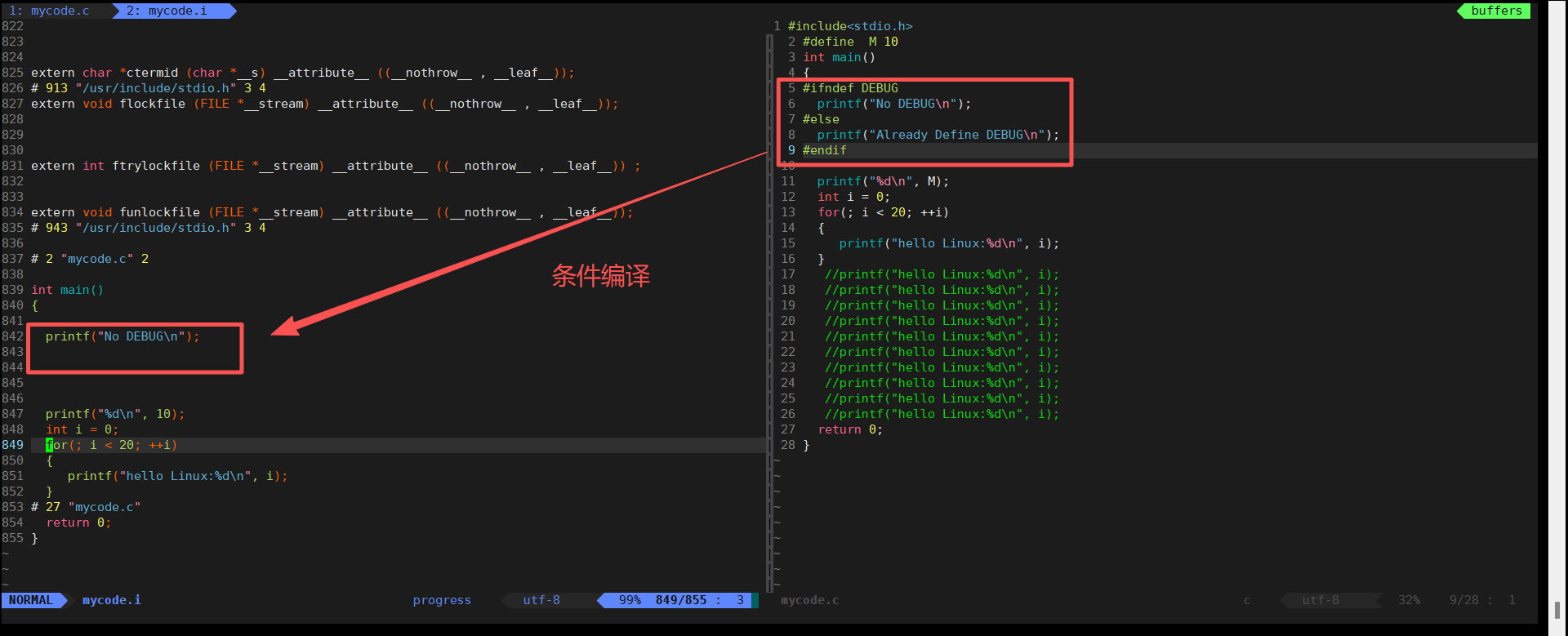Click the commented printf on line 21
The height and width of the screenshot is (636, 1568).
(942, 336)
